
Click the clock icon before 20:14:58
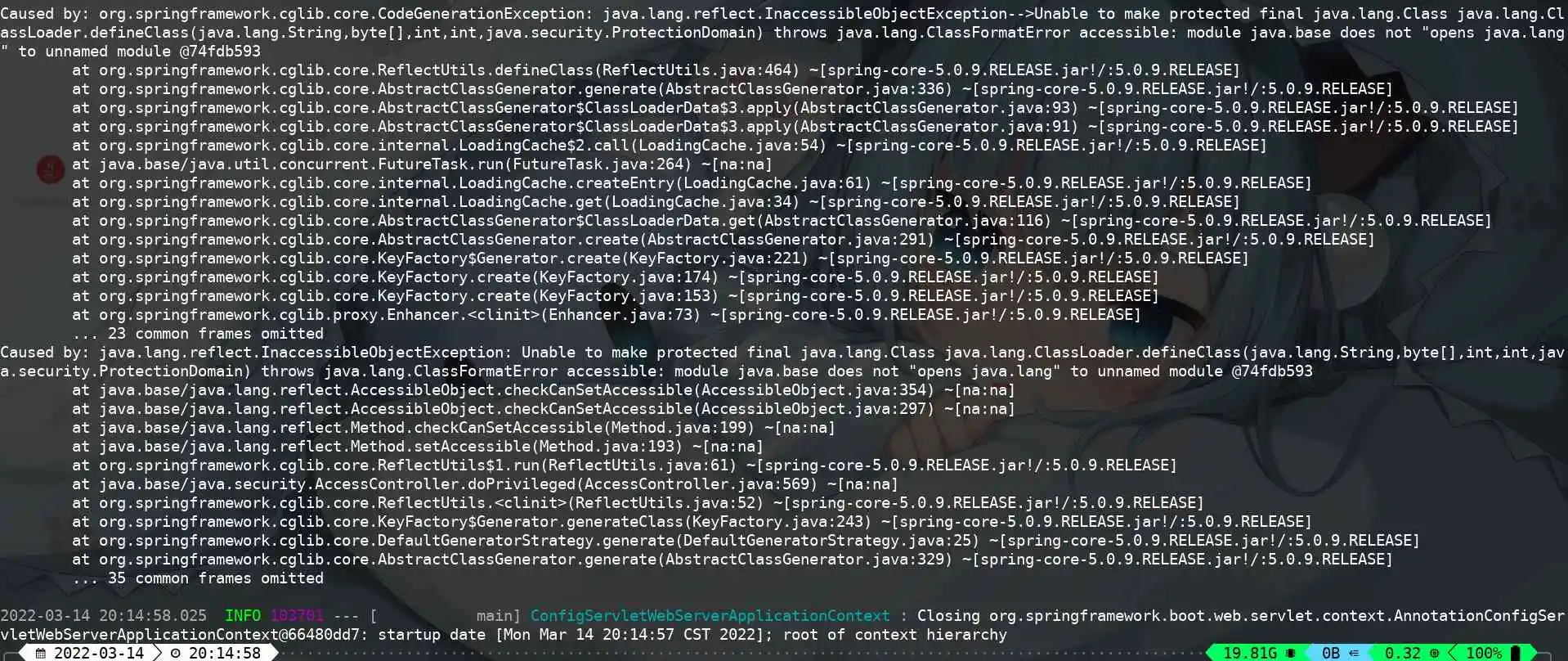click(x=175, y=653)
